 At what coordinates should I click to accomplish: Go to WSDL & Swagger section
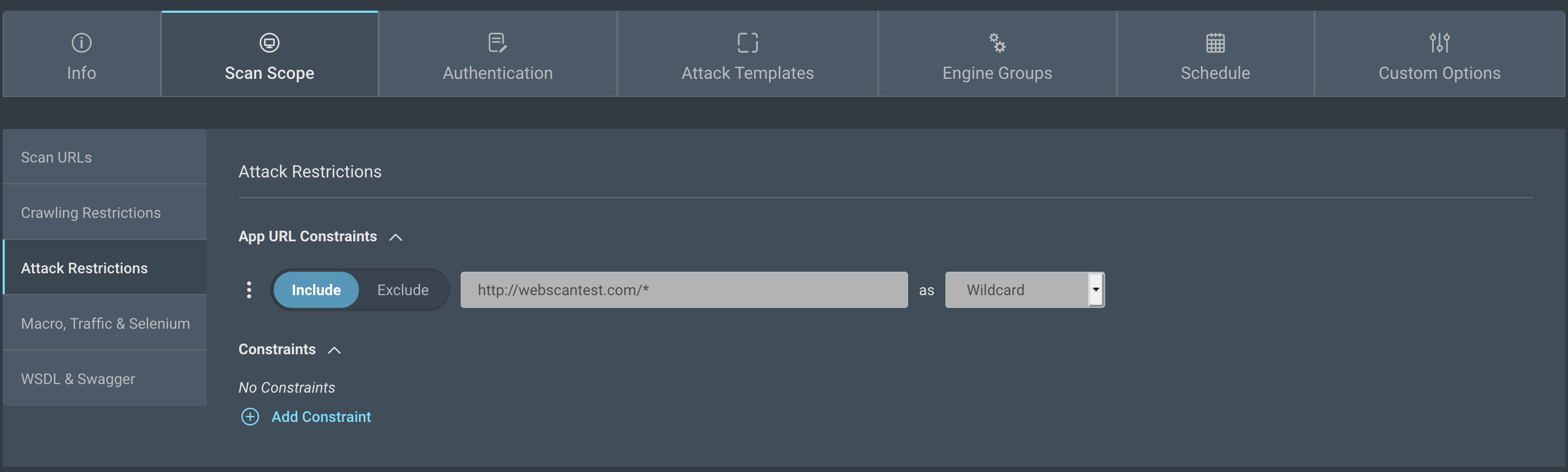[105, 379]
